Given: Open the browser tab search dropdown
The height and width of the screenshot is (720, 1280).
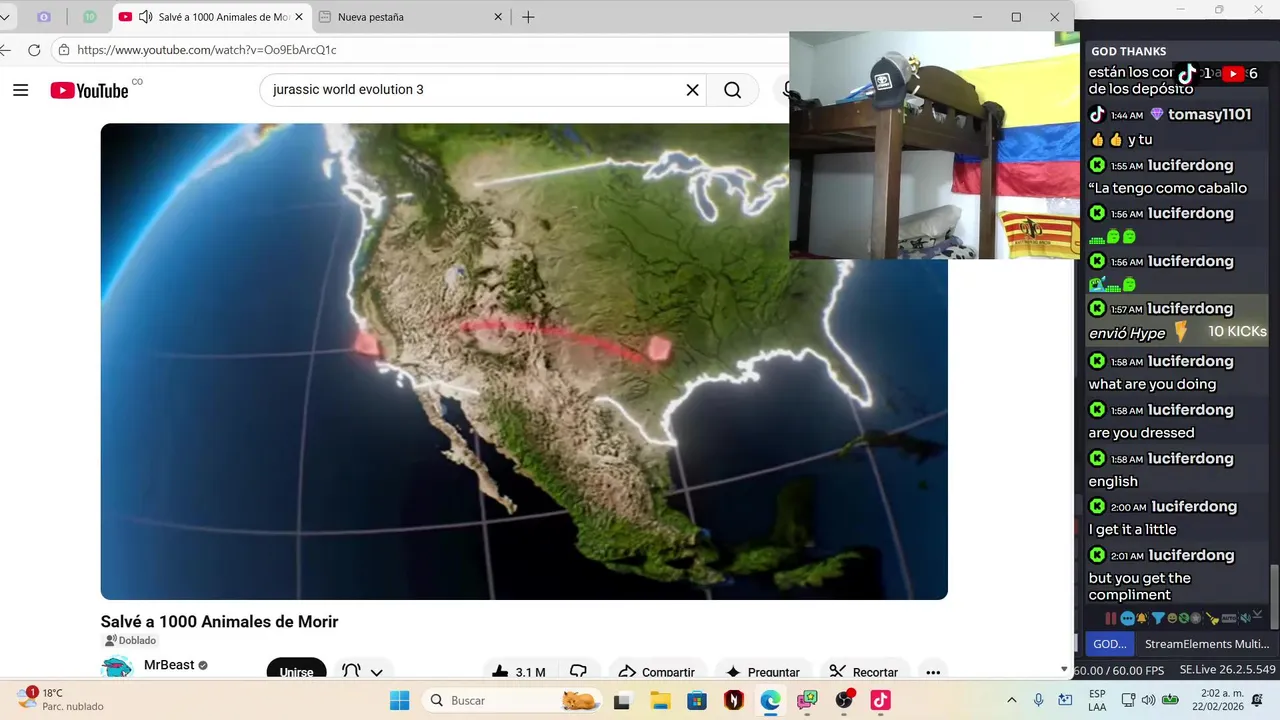Looking at the screenshot, I should pyautogui.click(x=4, y=17).
